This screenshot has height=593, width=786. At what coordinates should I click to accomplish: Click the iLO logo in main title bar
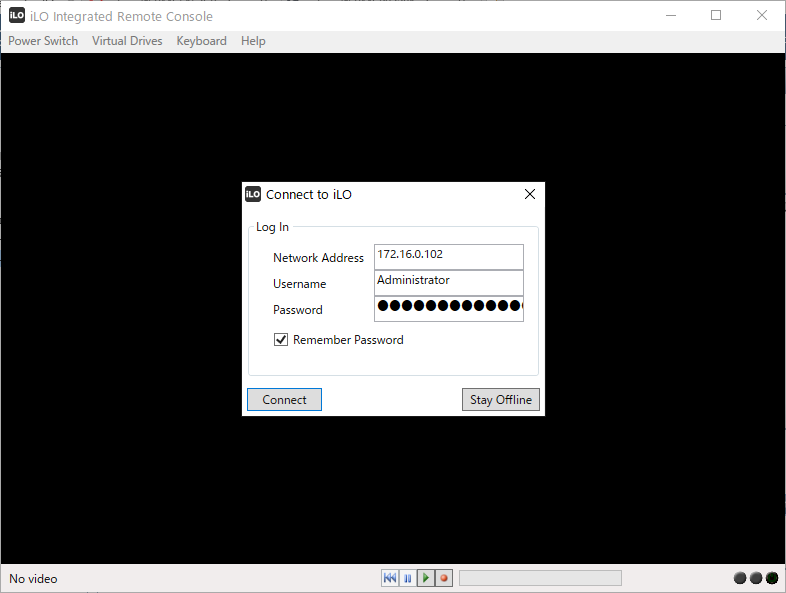[x=17, y=16]
